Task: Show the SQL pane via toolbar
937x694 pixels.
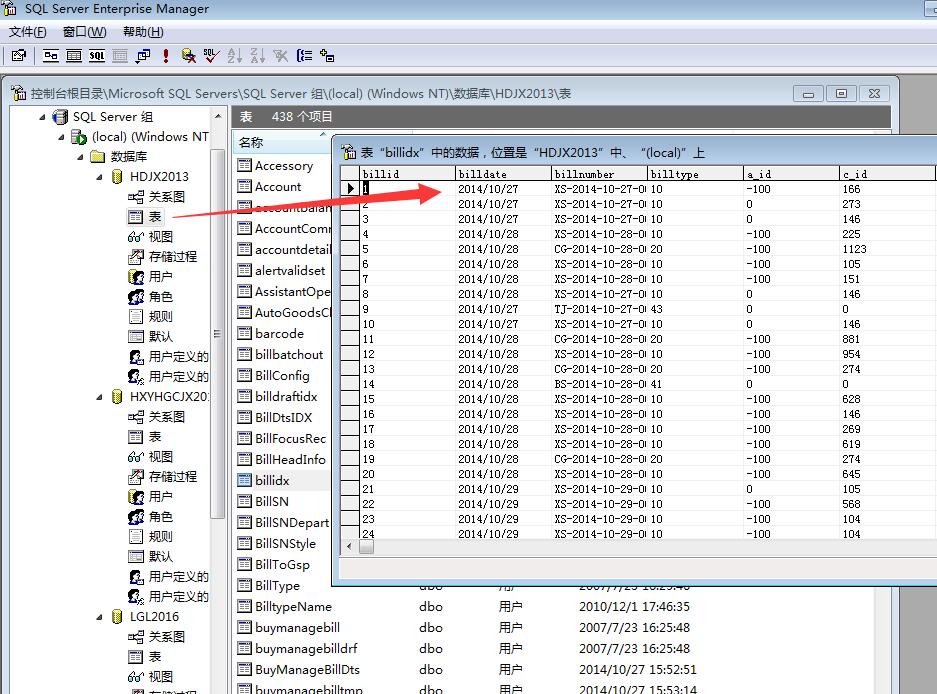Action: (97, 56)
